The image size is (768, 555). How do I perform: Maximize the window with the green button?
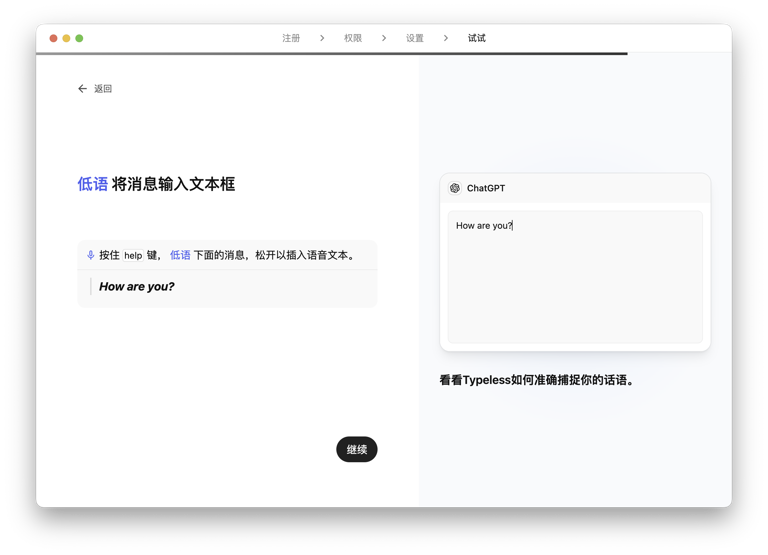click(80, 38)
